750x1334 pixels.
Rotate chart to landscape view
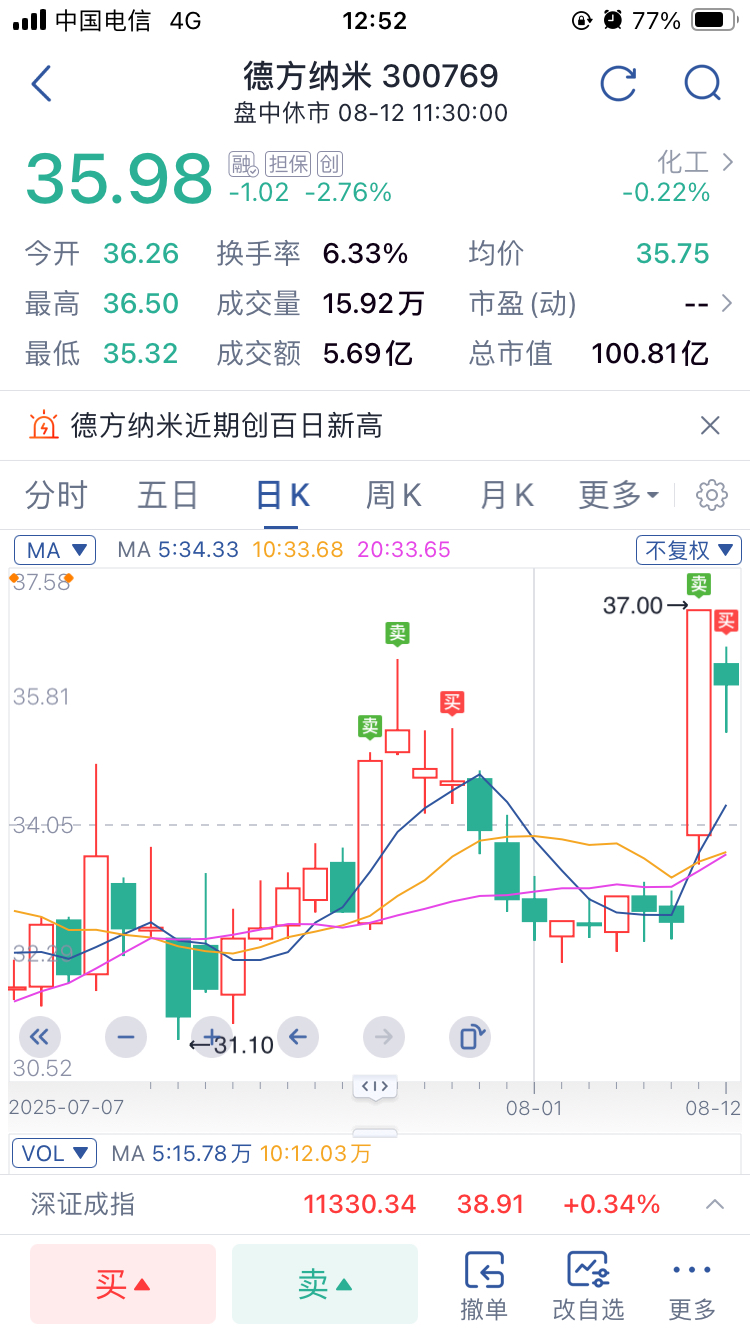[469, 1037]
